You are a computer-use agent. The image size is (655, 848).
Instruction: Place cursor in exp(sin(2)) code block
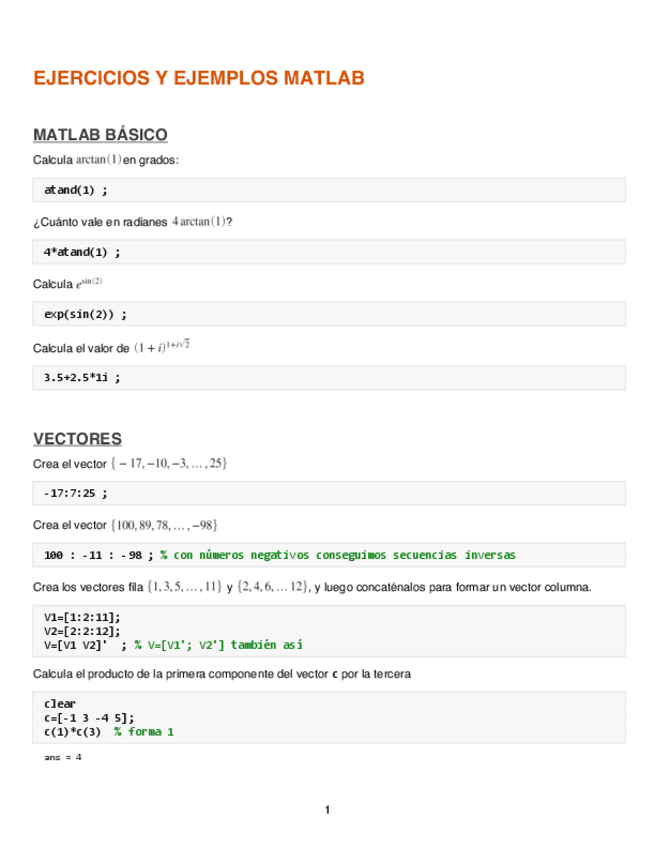[86, 314]
